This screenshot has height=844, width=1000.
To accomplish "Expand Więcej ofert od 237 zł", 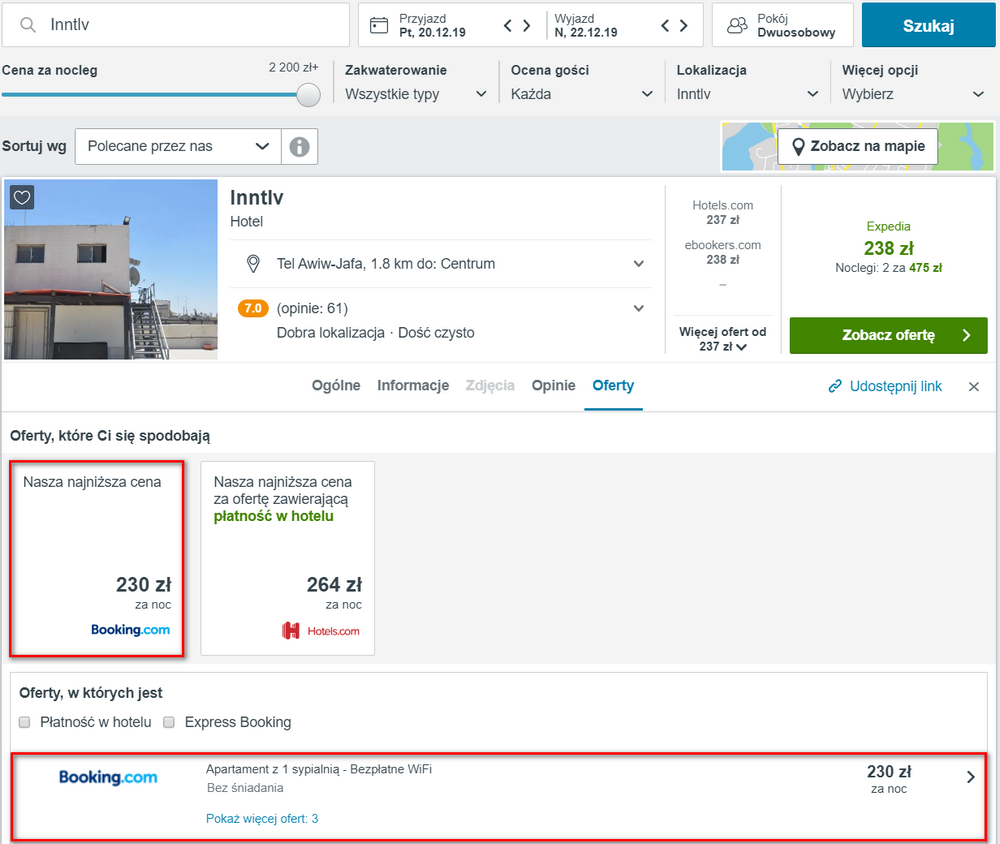I will coord(723,339).
